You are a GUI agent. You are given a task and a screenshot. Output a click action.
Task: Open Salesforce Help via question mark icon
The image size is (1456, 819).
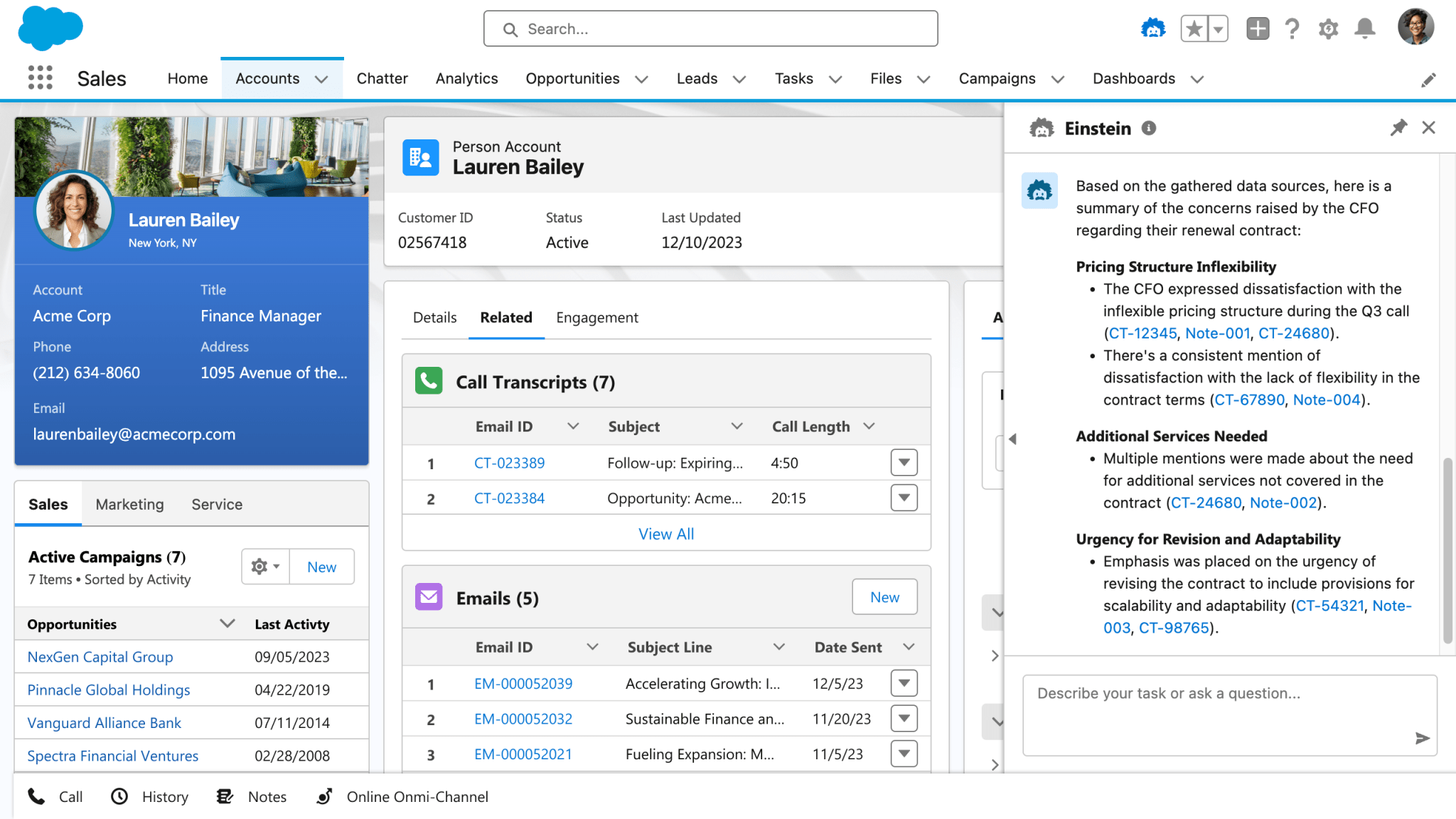[1292, 28]
